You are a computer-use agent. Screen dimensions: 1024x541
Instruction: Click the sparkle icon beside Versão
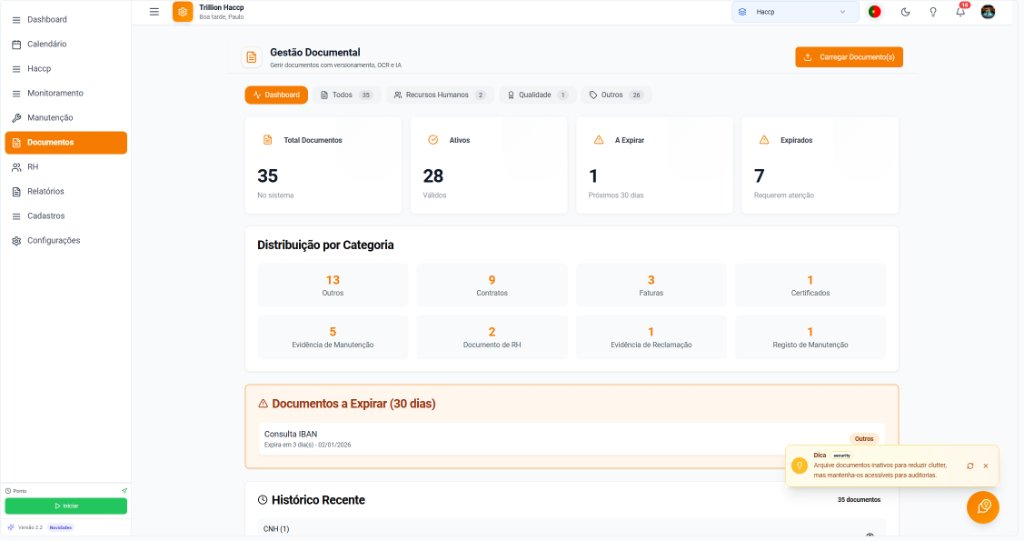(11, 527)
